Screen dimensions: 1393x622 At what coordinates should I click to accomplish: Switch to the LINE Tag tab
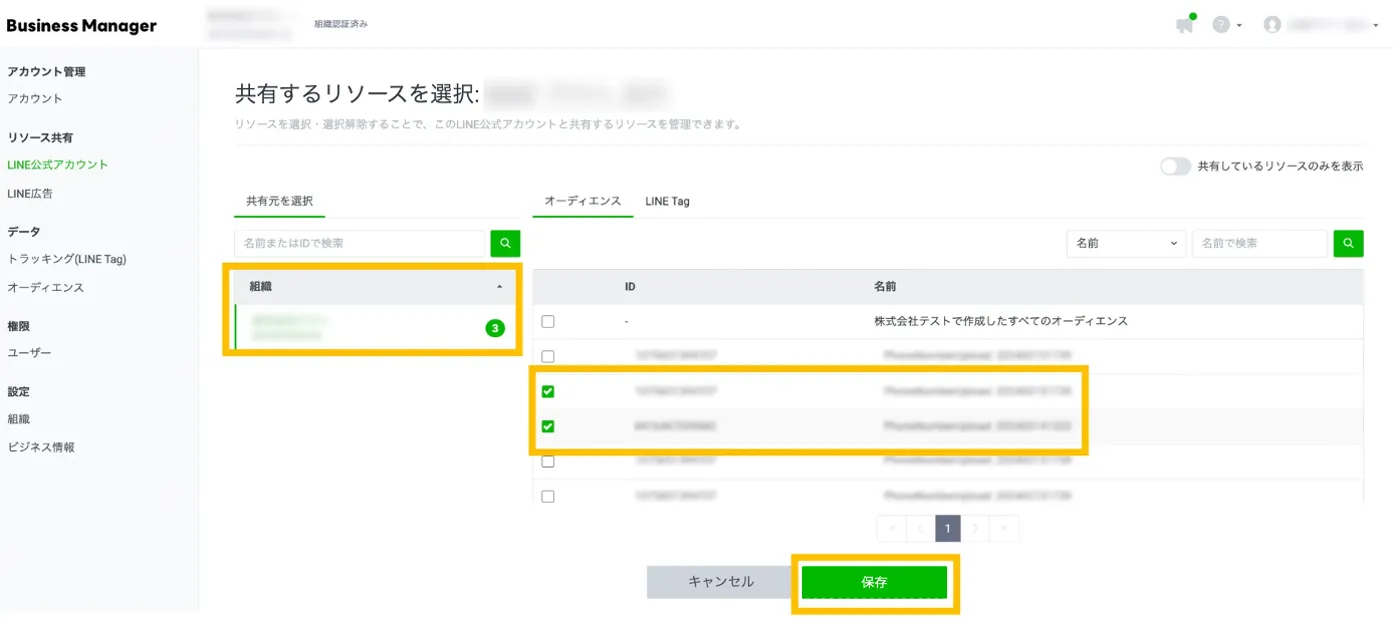667,201
